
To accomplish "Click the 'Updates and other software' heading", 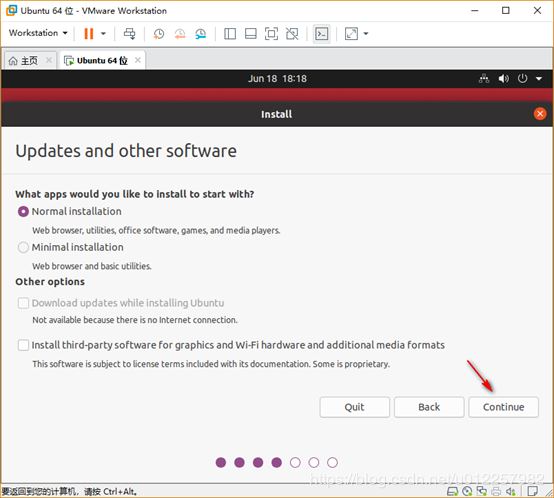I will (x=126, y=151).
